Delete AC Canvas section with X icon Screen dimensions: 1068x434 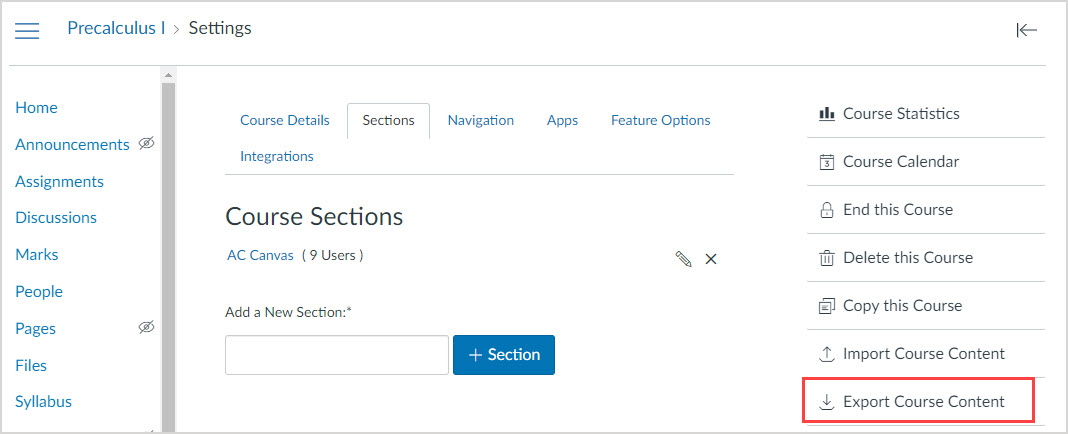pyautogui.click(x=711, y=259)
